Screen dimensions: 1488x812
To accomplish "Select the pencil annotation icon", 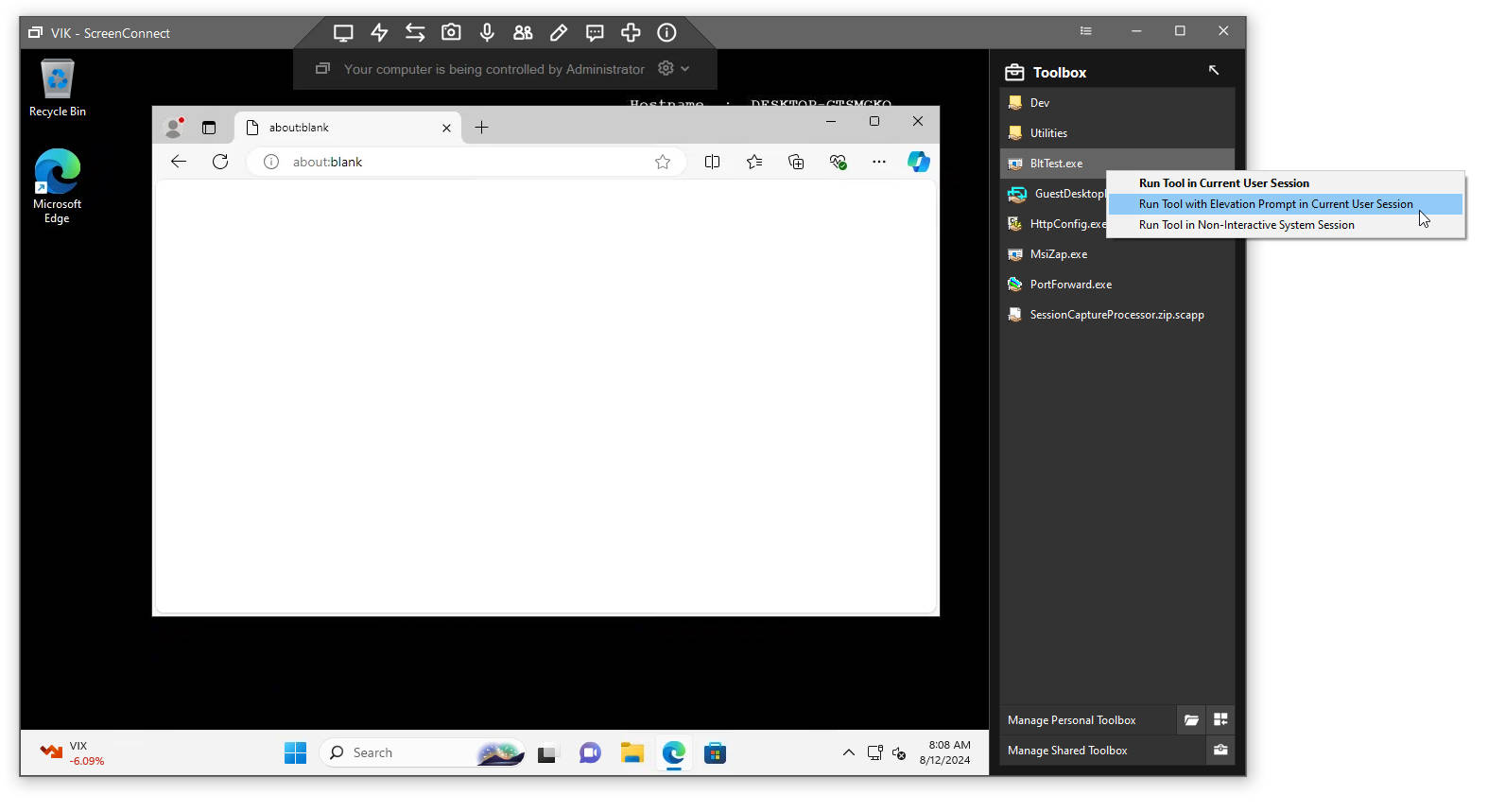I will [x=559, y=32].
